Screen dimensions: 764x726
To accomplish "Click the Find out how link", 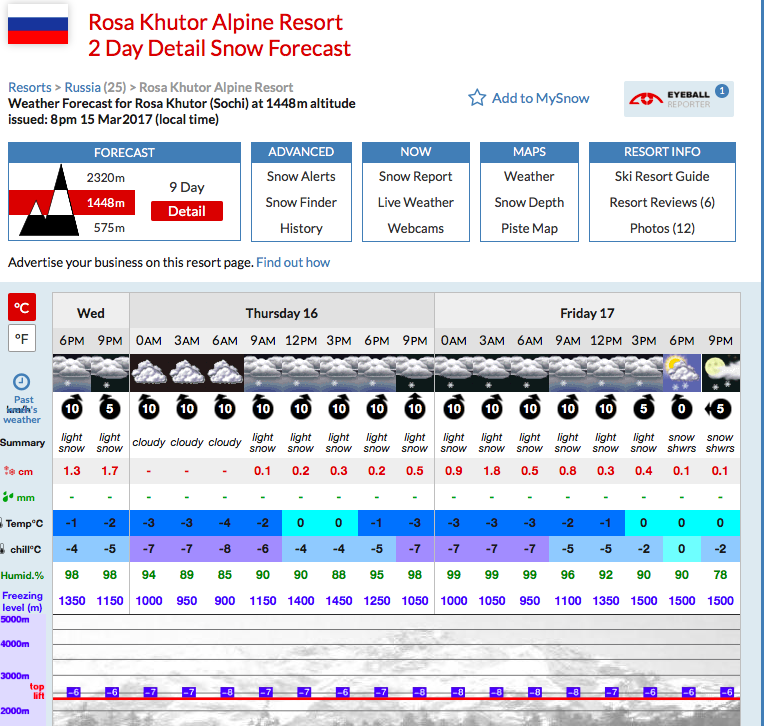I will tap(293, 262).
